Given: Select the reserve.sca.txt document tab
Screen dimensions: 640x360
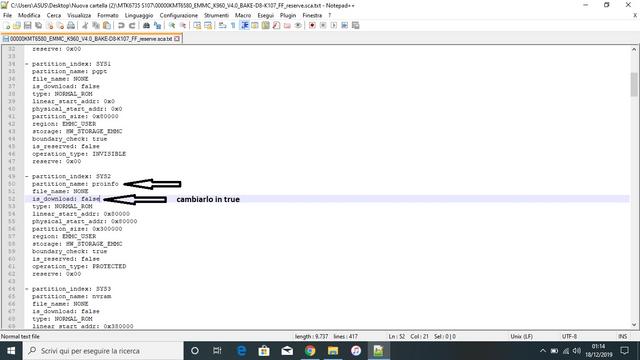Looking at the screenshot, I should click(x=91, y=39).
